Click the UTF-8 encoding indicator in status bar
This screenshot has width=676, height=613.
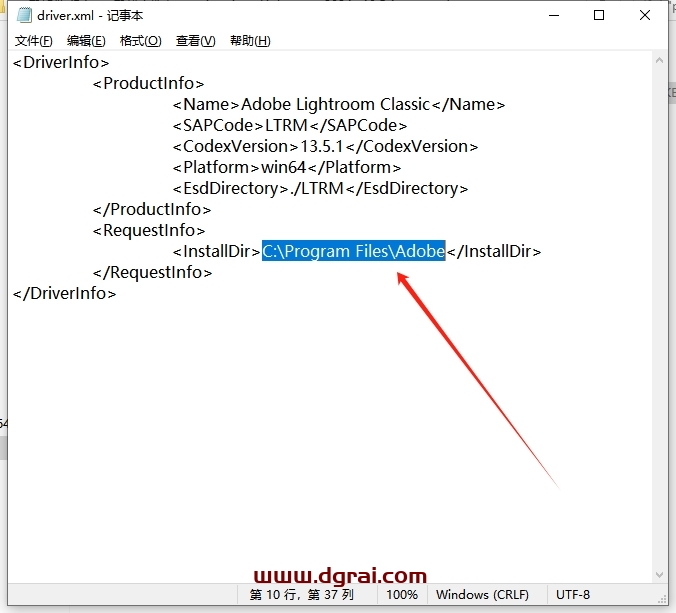tap(573, 595)
